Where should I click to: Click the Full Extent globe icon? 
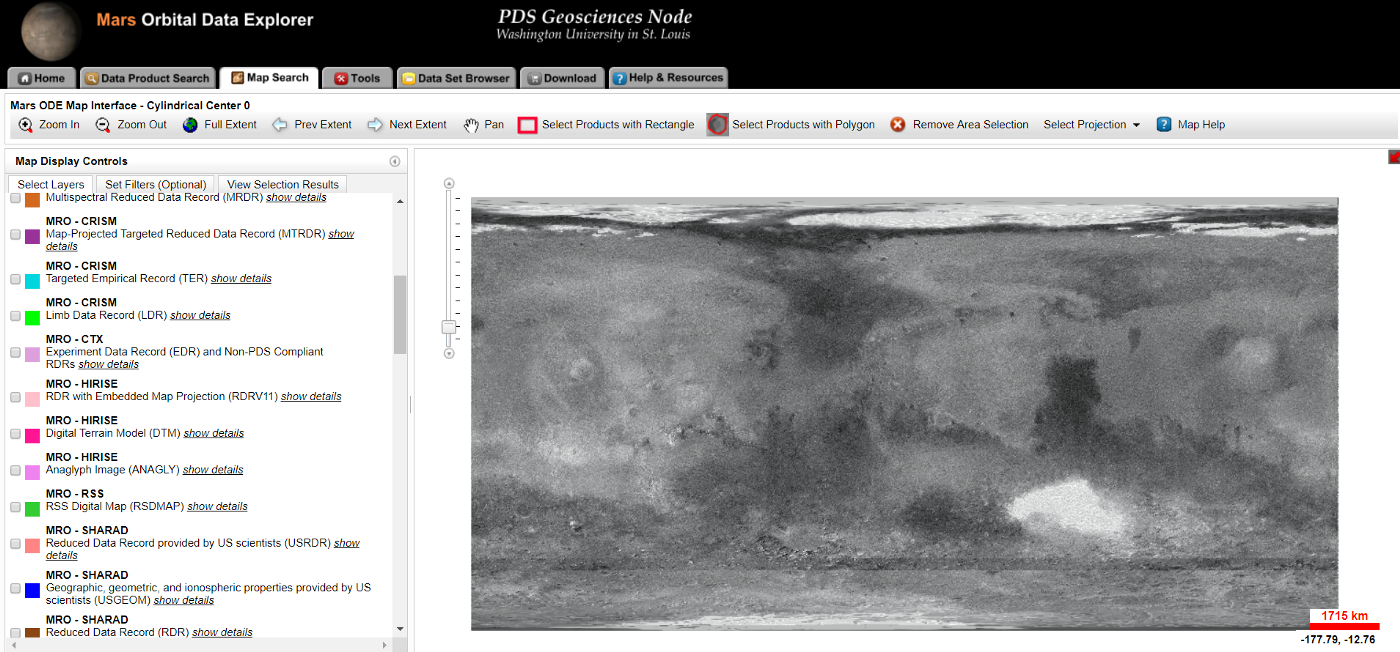coord(190,125)
